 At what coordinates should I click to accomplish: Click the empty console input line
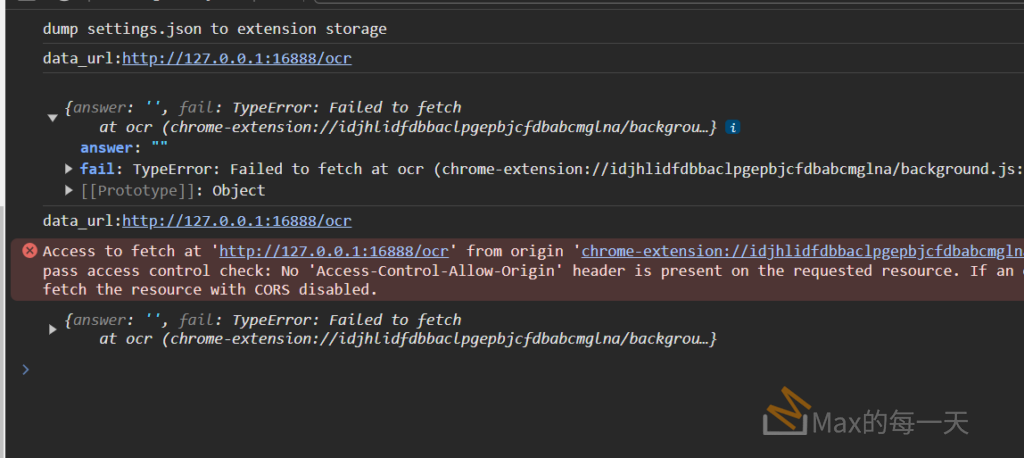click(x=500, y=369)
